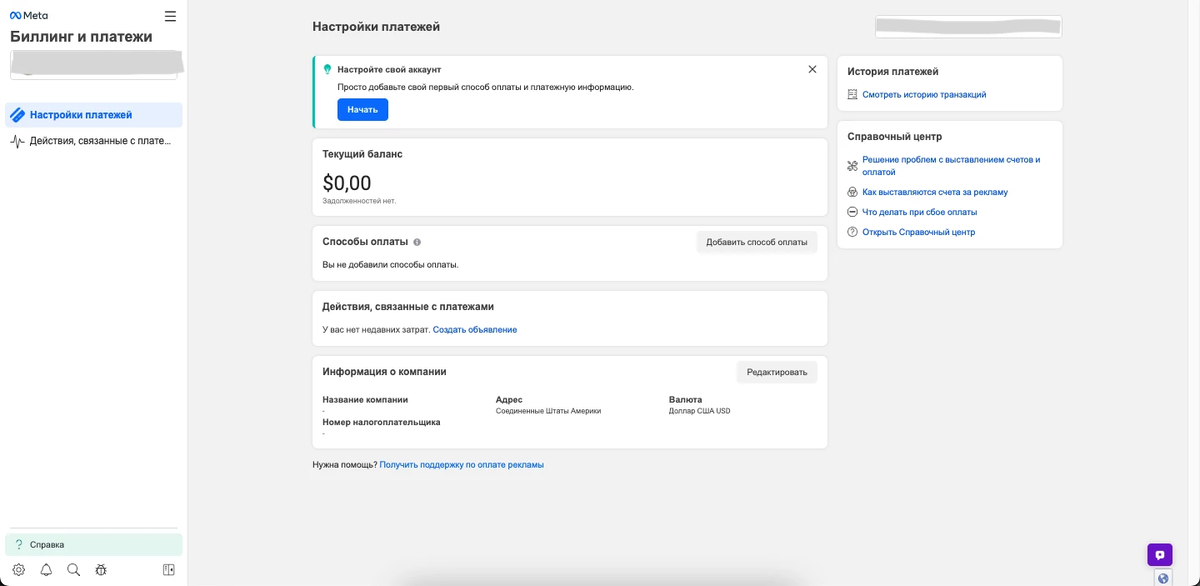Click the Начать button

coord(362,109)
